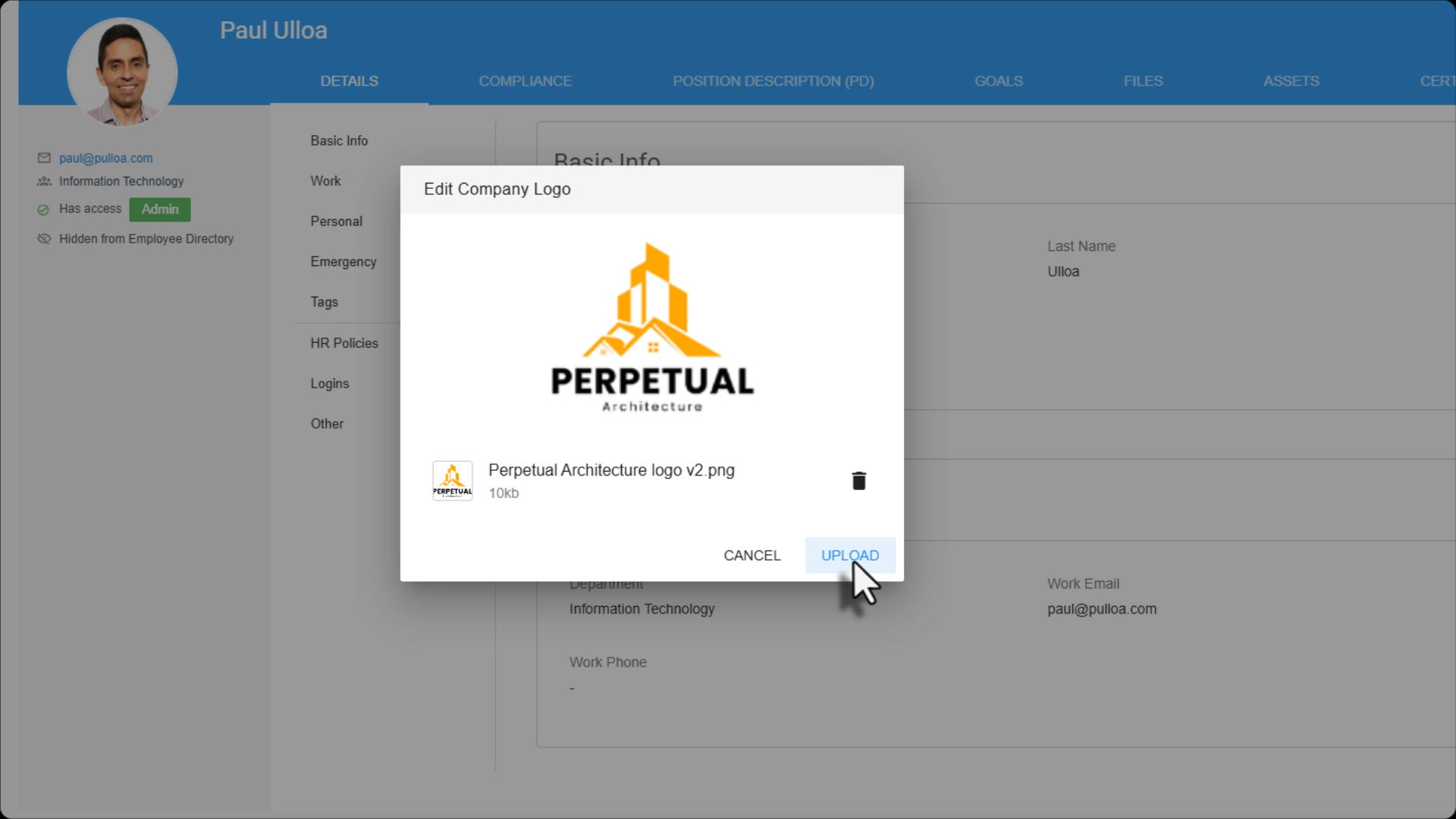Click the Perpetual logo file thumbnail
Screen dimensions: 1456x819
point(453,481)
